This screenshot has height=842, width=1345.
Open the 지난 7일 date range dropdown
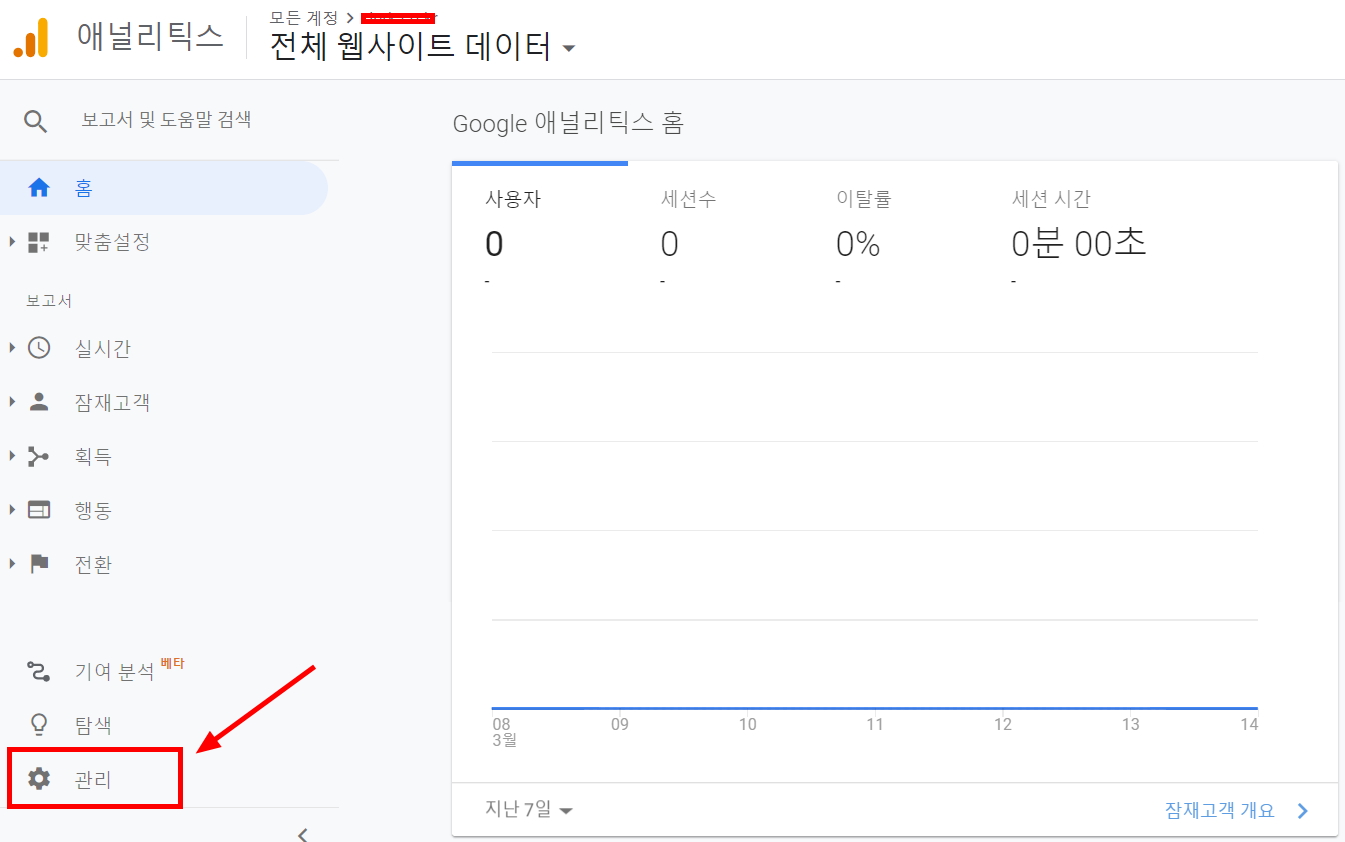tap(529, 810)
